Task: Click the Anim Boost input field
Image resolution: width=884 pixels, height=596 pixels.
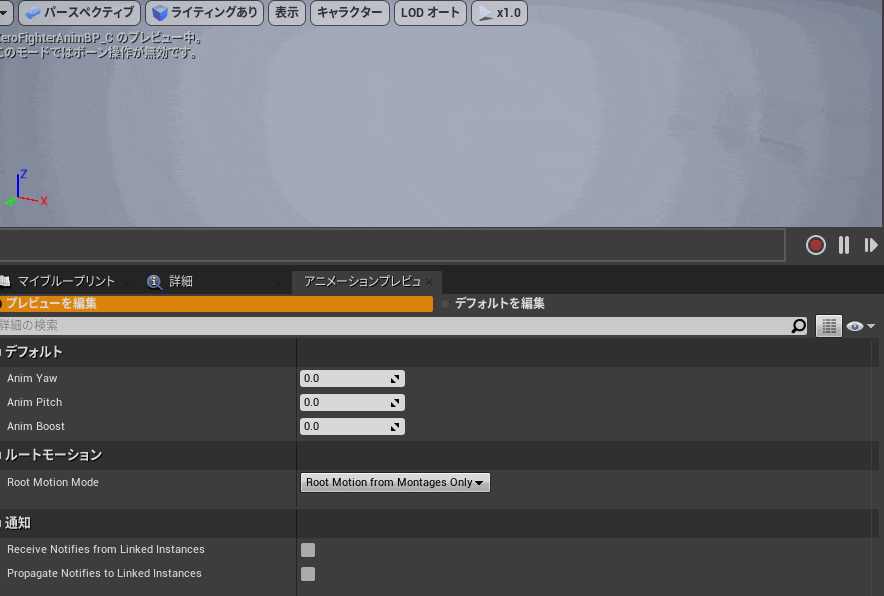Action: click(345, 426)
